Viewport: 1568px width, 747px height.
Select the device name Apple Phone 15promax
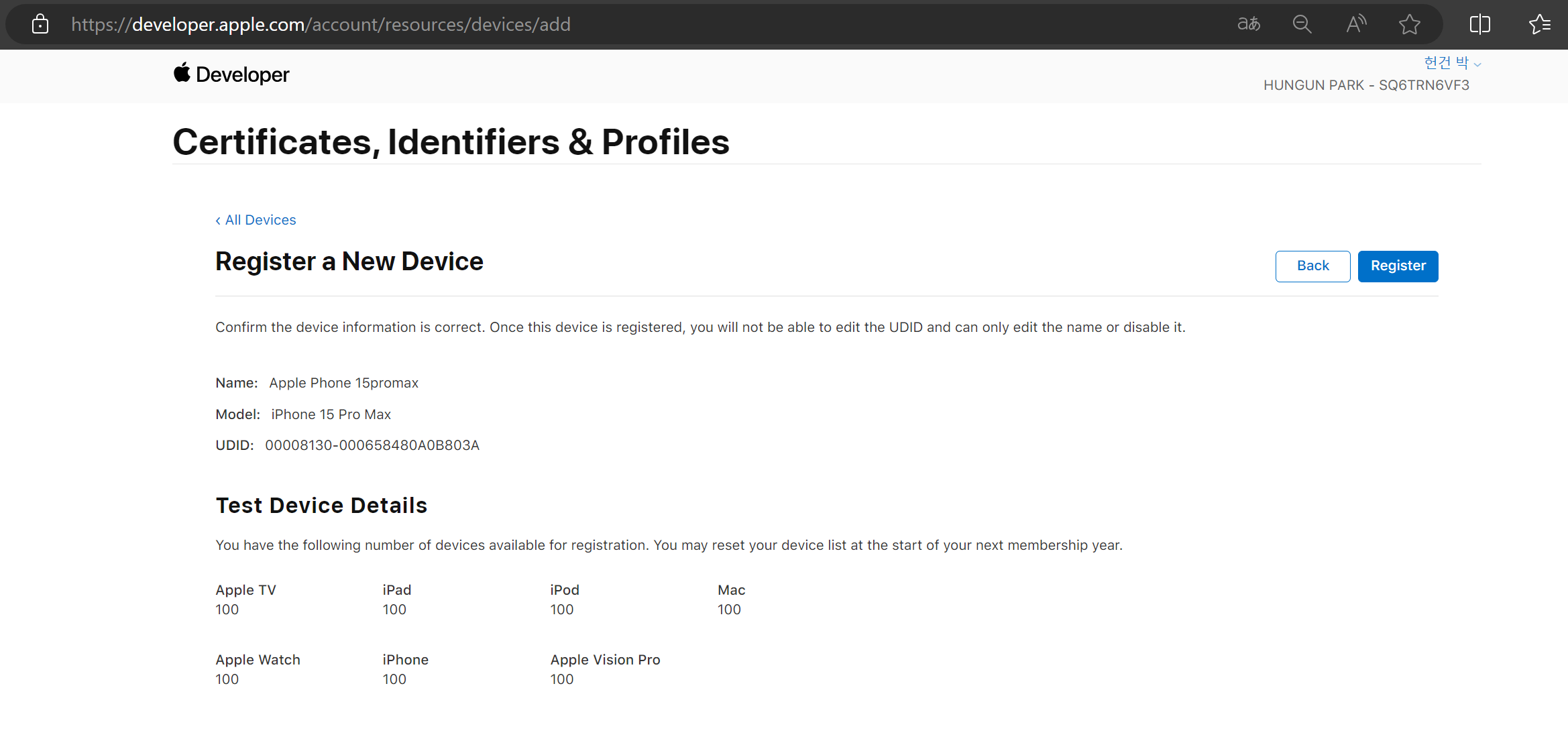(344, 383)
